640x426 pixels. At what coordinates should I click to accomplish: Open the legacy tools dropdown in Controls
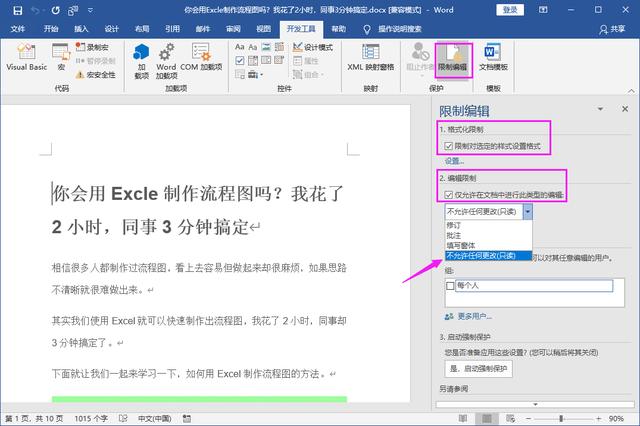tap(256, 74)
